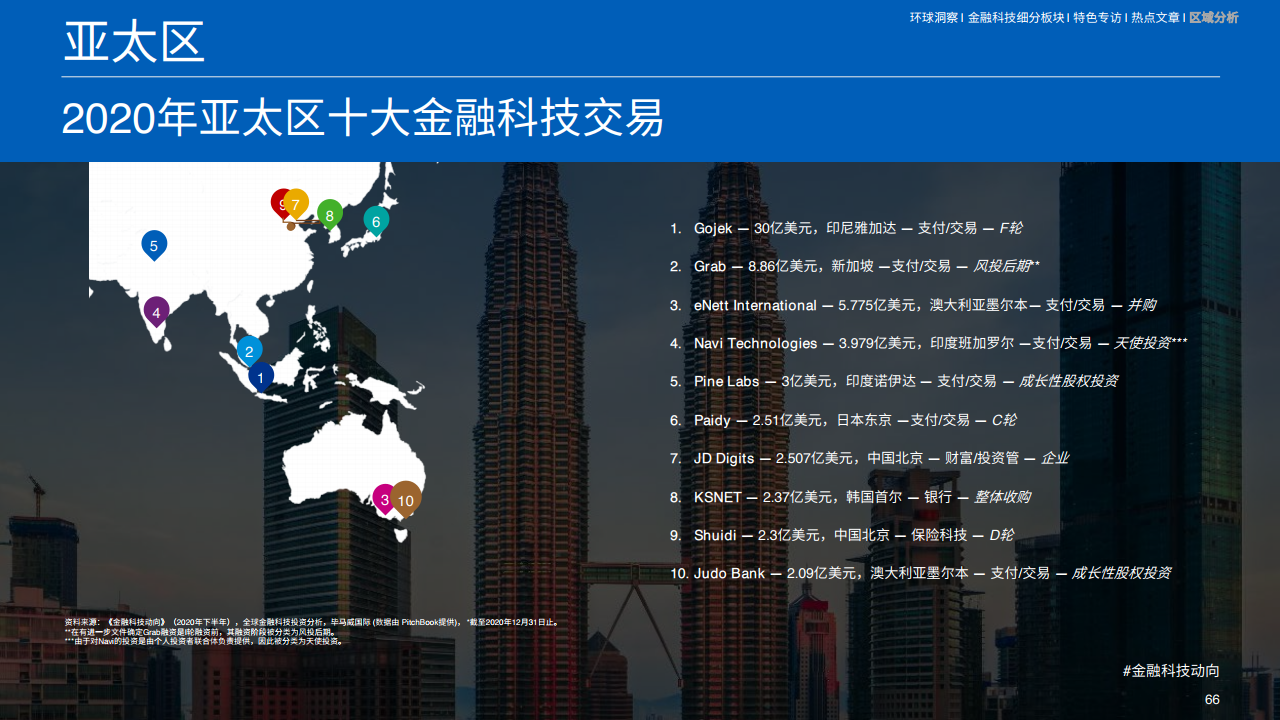
Task: Click the 亚太区 heading
Action: [x=134, y=42]
